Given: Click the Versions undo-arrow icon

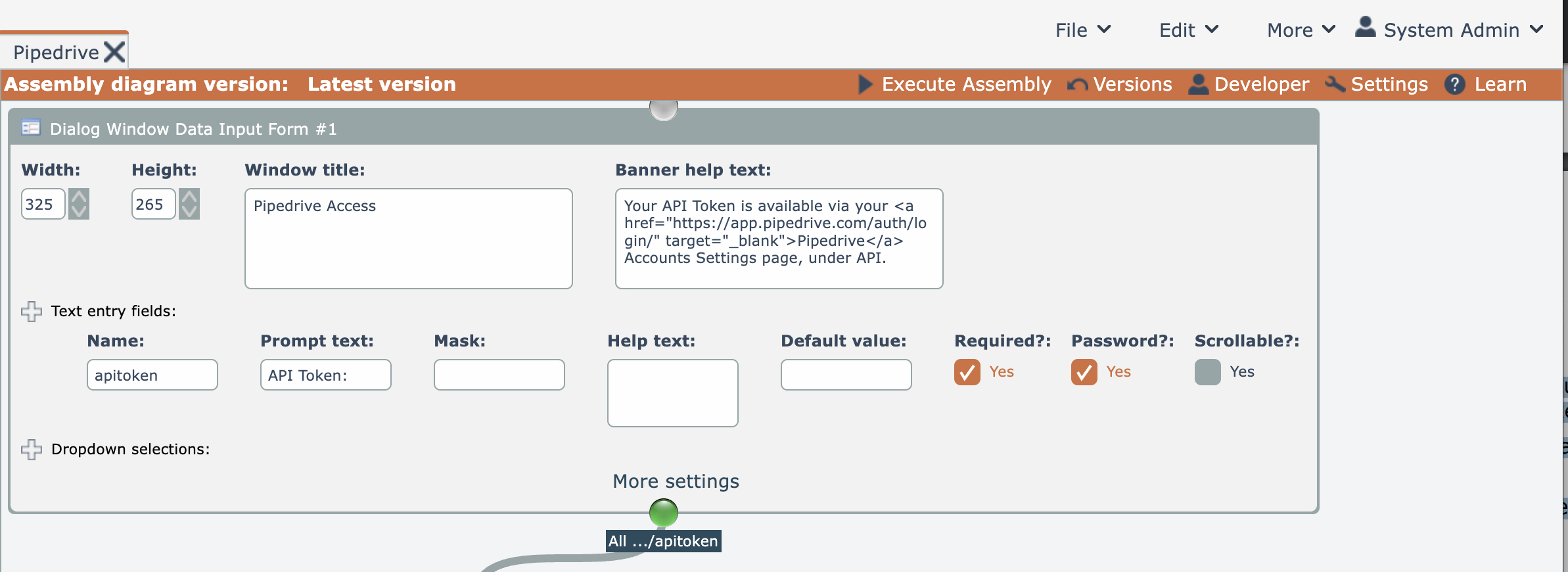Looking at the screenshot, I should click(x=1077, y=85).
